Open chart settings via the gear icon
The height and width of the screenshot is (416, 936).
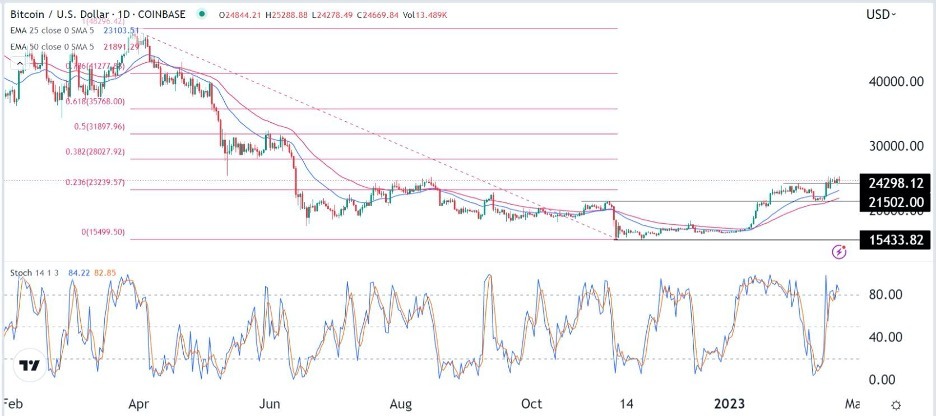tap(896, 406)
